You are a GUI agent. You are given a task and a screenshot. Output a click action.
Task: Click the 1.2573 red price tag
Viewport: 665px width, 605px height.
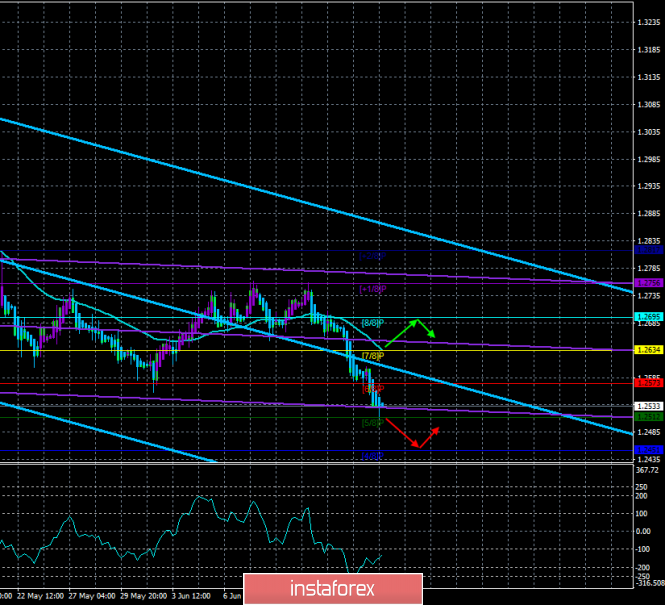pos(648,383)
